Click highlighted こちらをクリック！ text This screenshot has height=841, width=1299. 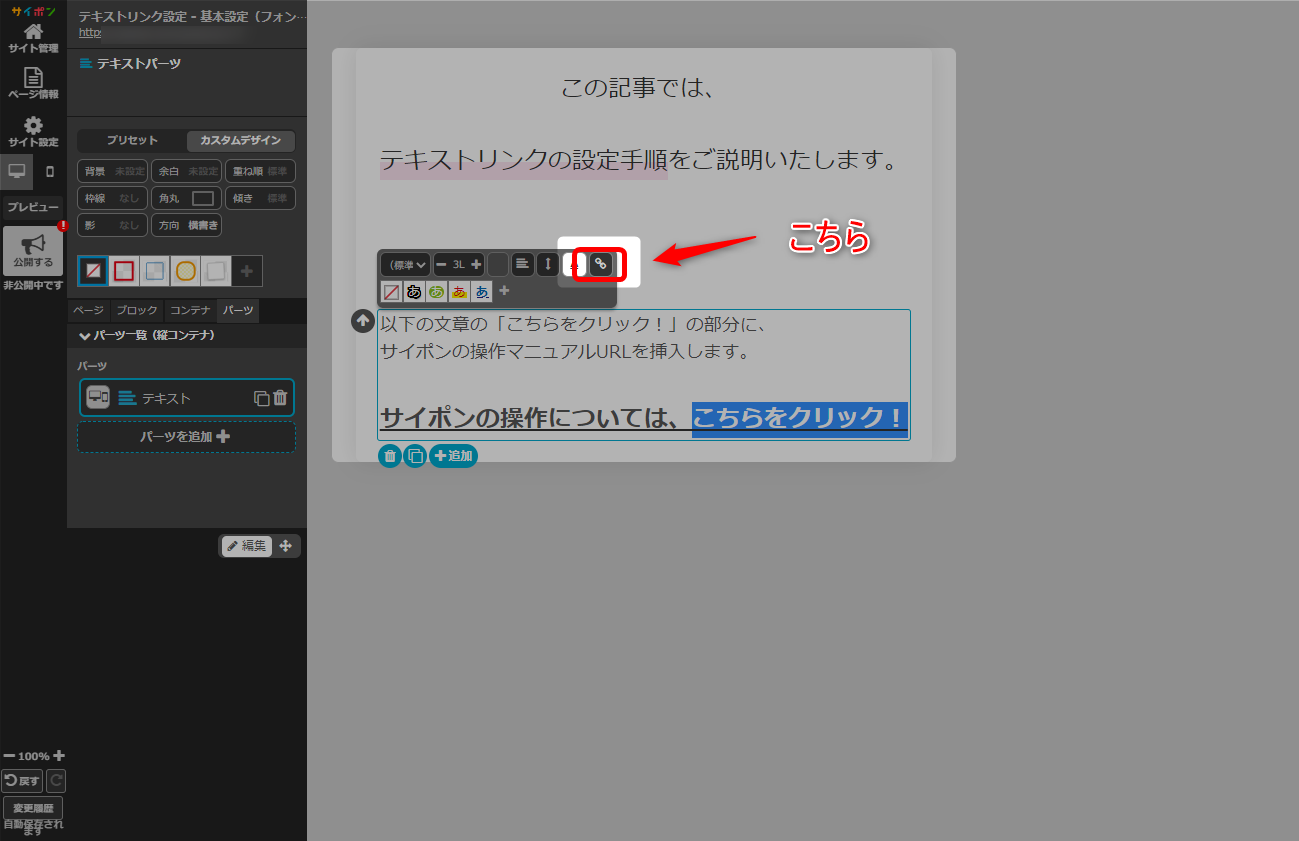[799, 418]
